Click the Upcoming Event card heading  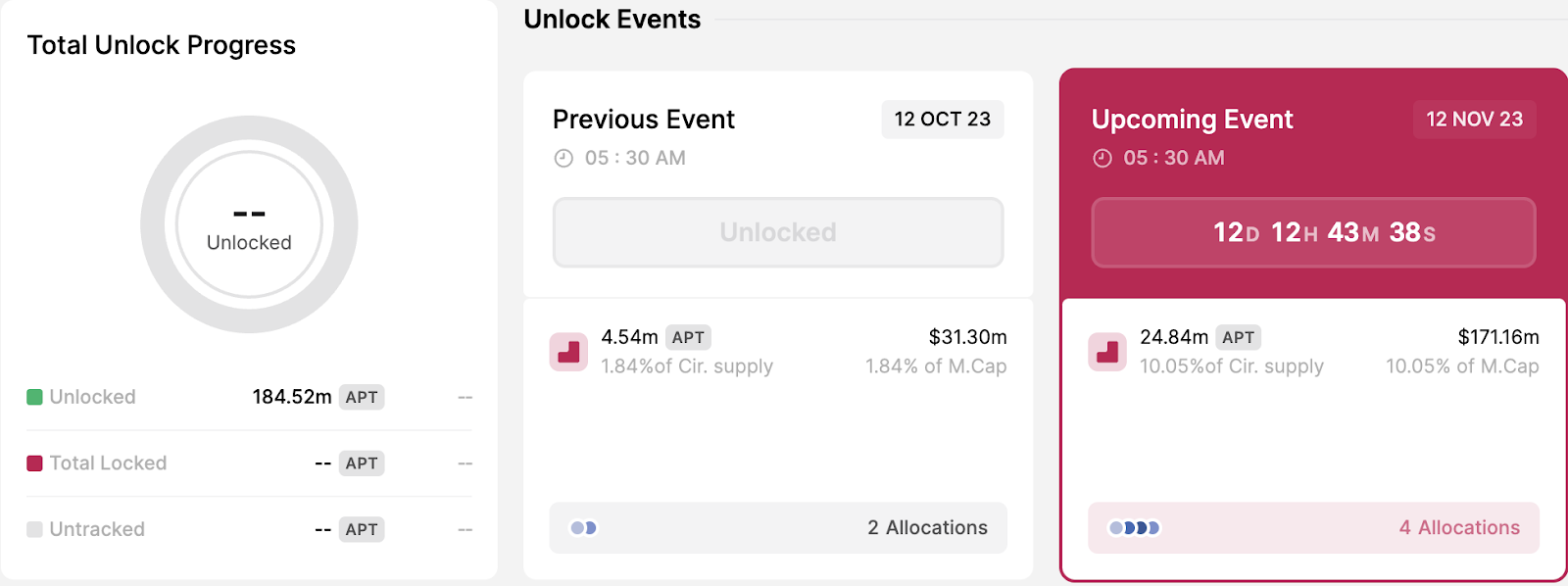click(1193, 120)
